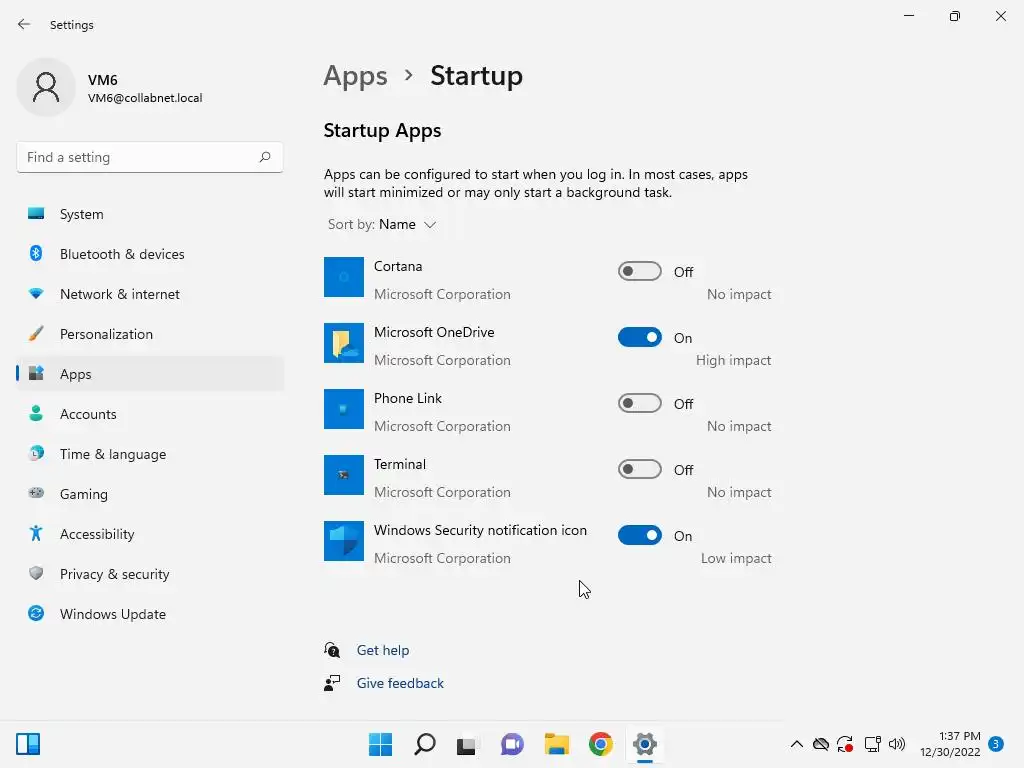
Task: Open Windows Update settings
Action: [150, 614]
